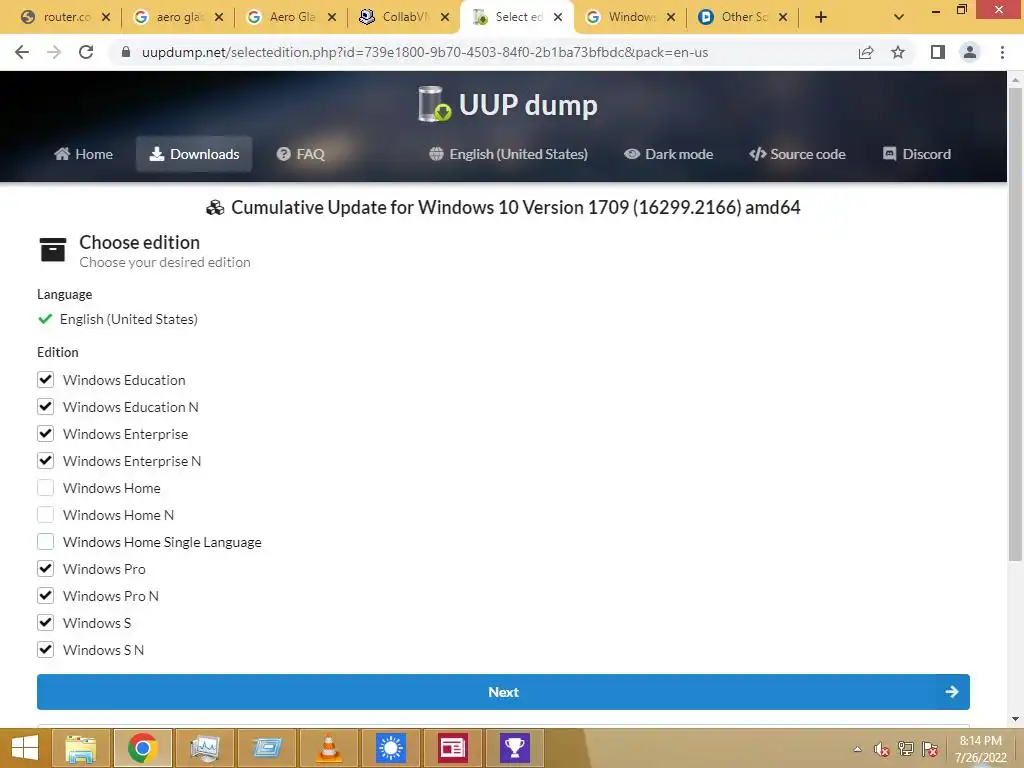Uncheck Windows Enterprise edition
Viewport: 1024px width, 768px height.
[45, 434]
